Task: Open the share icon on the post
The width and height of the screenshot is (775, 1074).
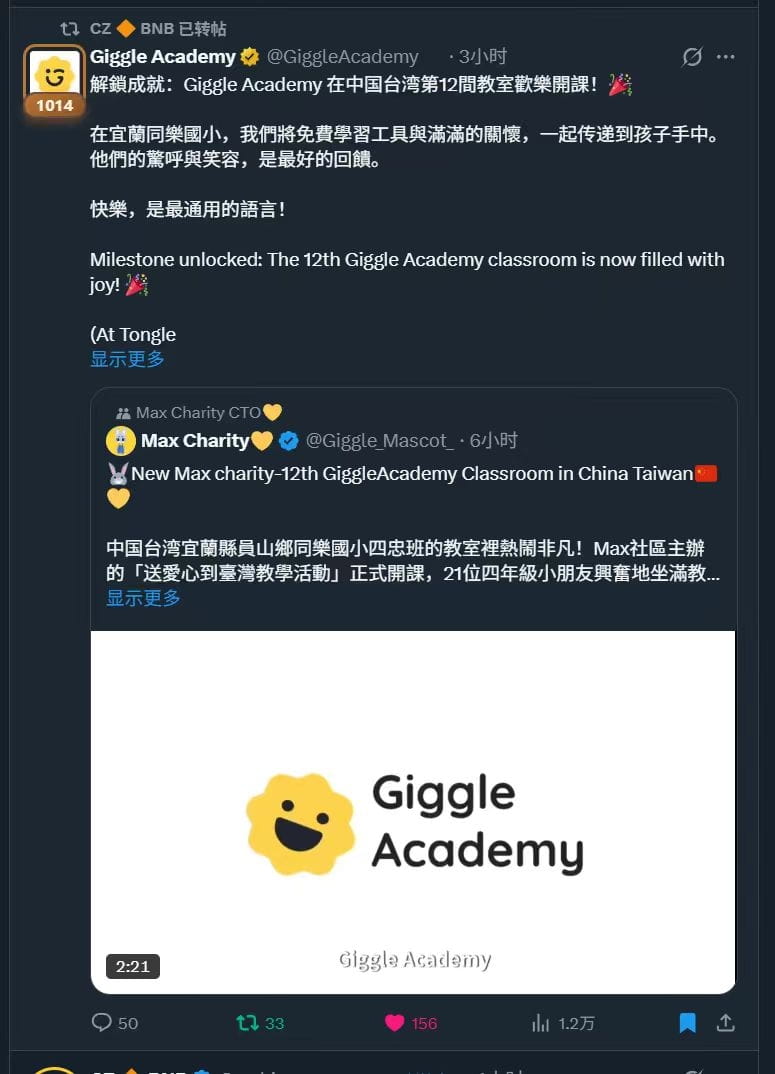Action: click(x=726, y=1023)
